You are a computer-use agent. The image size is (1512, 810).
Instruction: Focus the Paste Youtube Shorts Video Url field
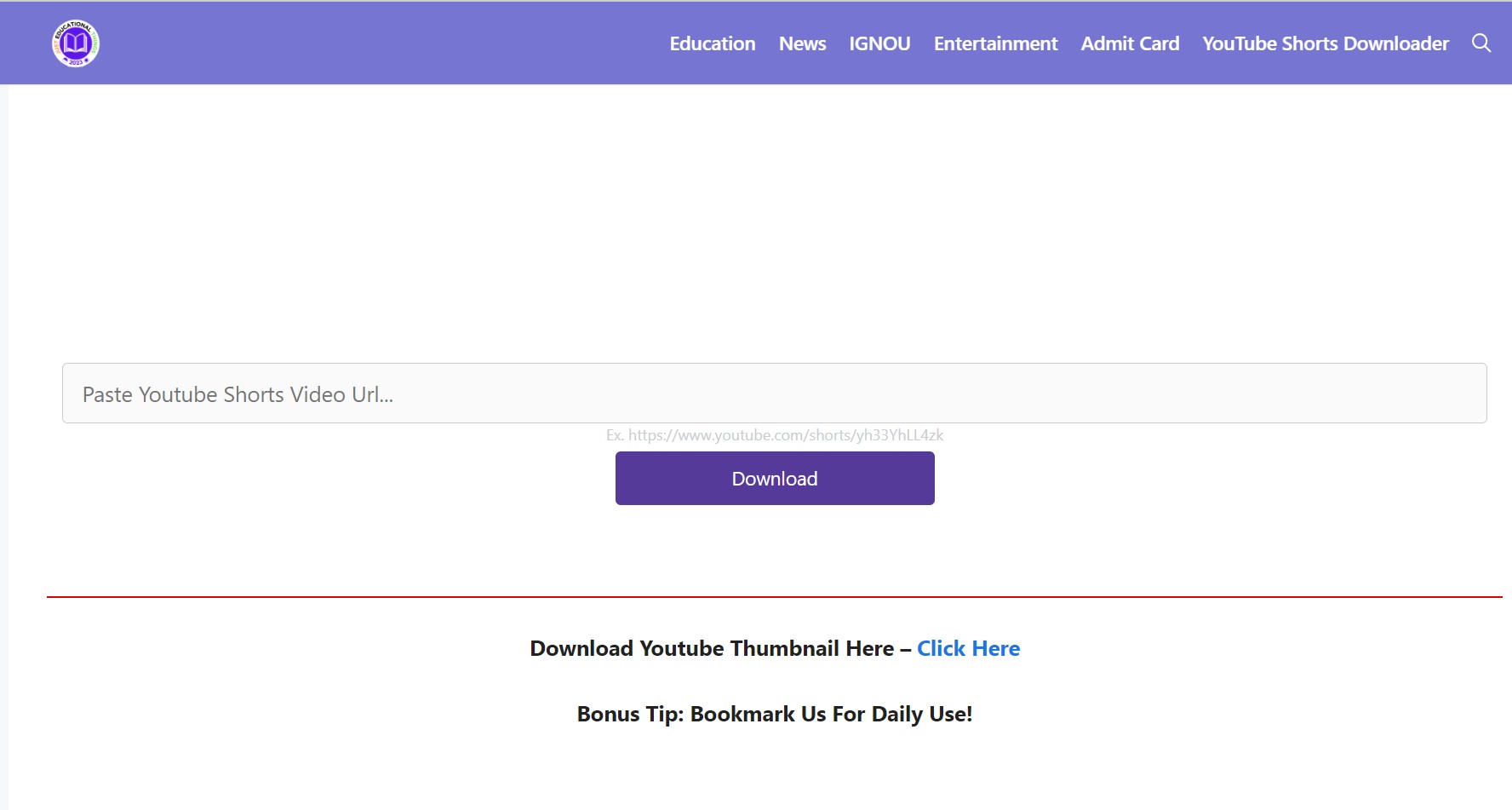point(774,394)
